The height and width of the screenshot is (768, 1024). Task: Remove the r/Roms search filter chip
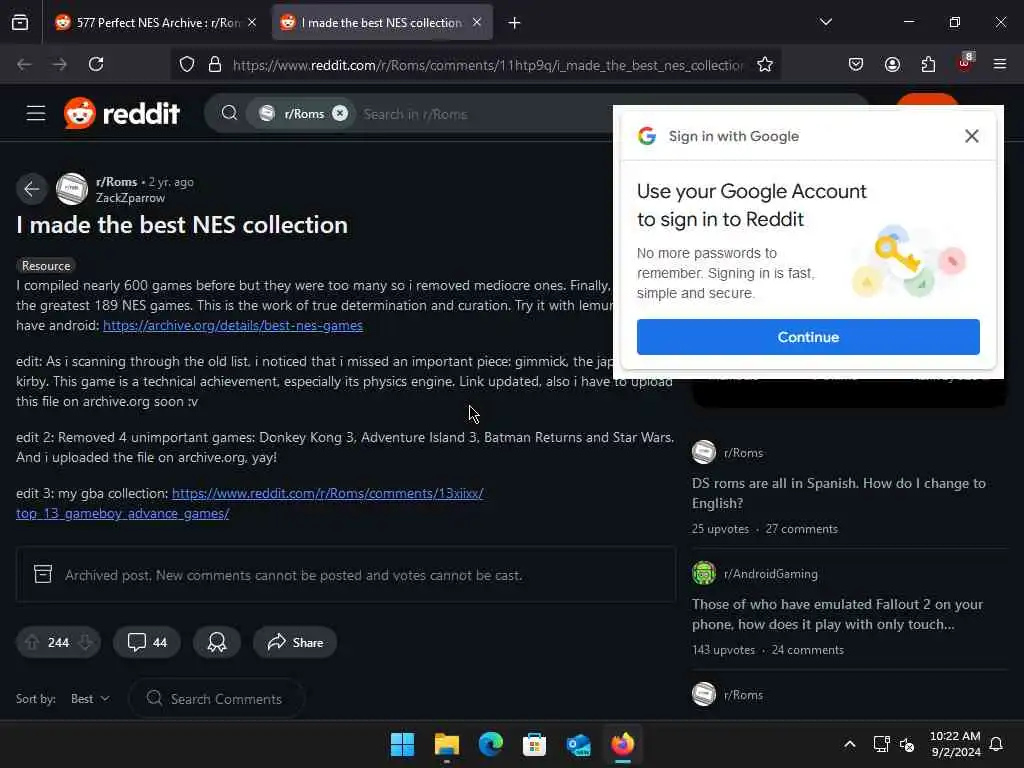pyautogui.click(x=340, y=114)
